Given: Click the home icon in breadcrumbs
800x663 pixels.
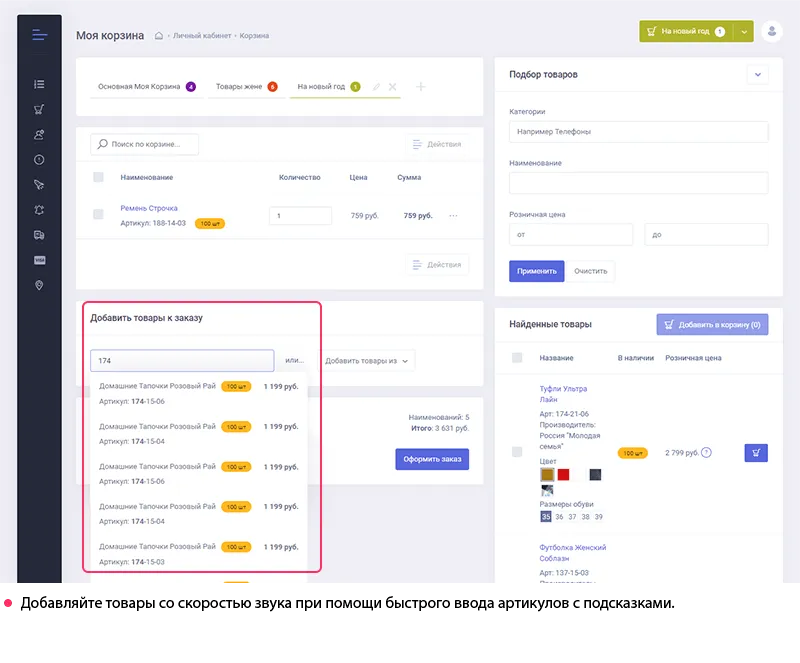Looking at the screenshot, I should (x=159, y=36).
